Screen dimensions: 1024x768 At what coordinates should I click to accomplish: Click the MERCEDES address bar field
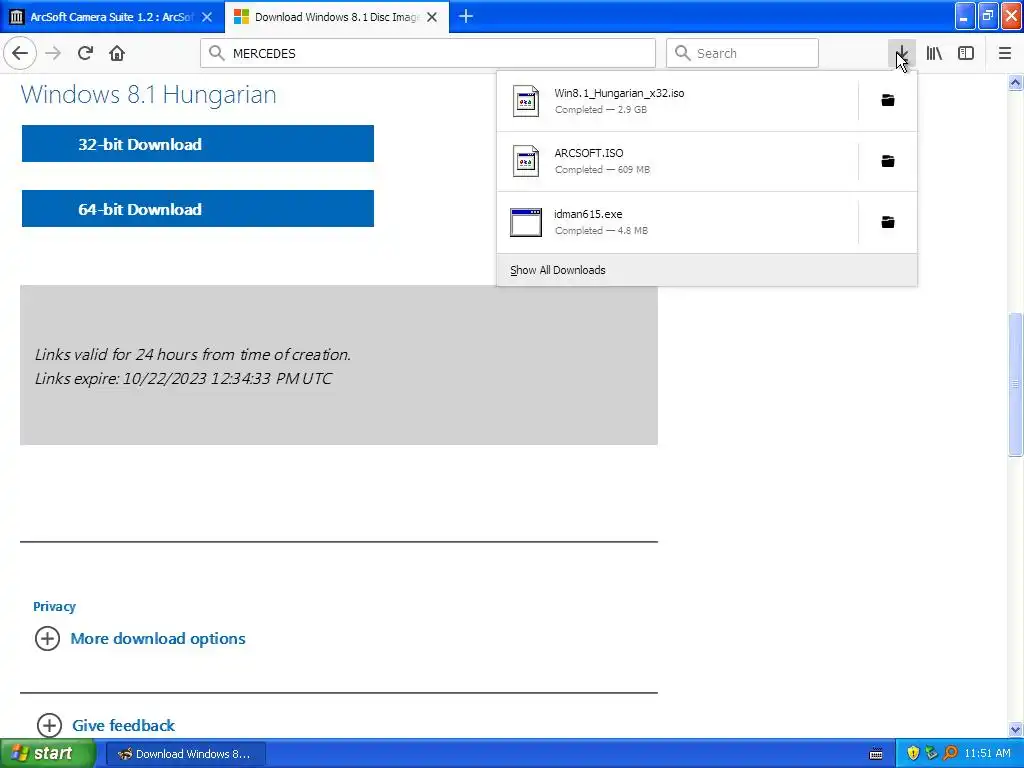428,53
